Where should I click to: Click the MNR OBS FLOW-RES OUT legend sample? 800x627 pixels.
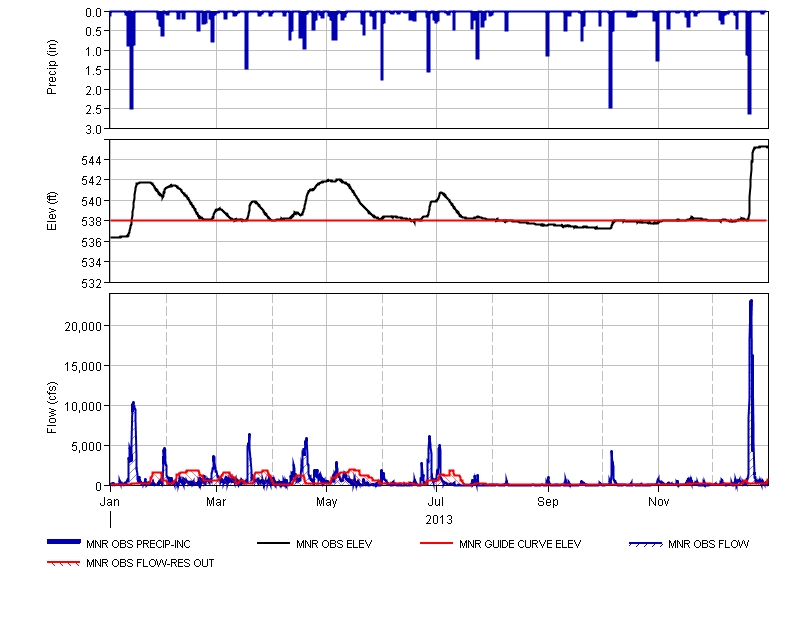[65, 563]
